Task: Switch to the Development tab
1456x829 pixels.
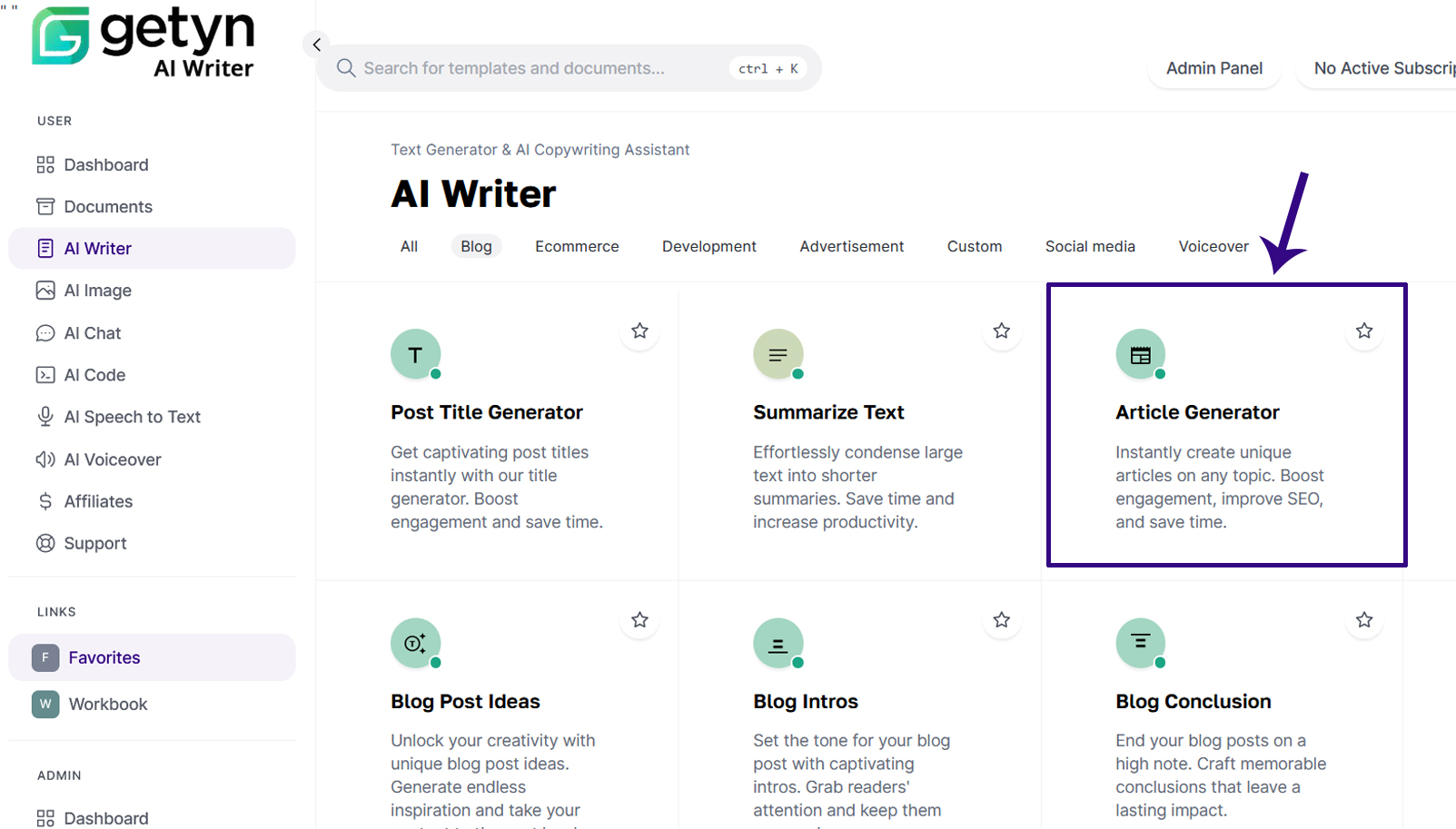Action: point(709,246)
